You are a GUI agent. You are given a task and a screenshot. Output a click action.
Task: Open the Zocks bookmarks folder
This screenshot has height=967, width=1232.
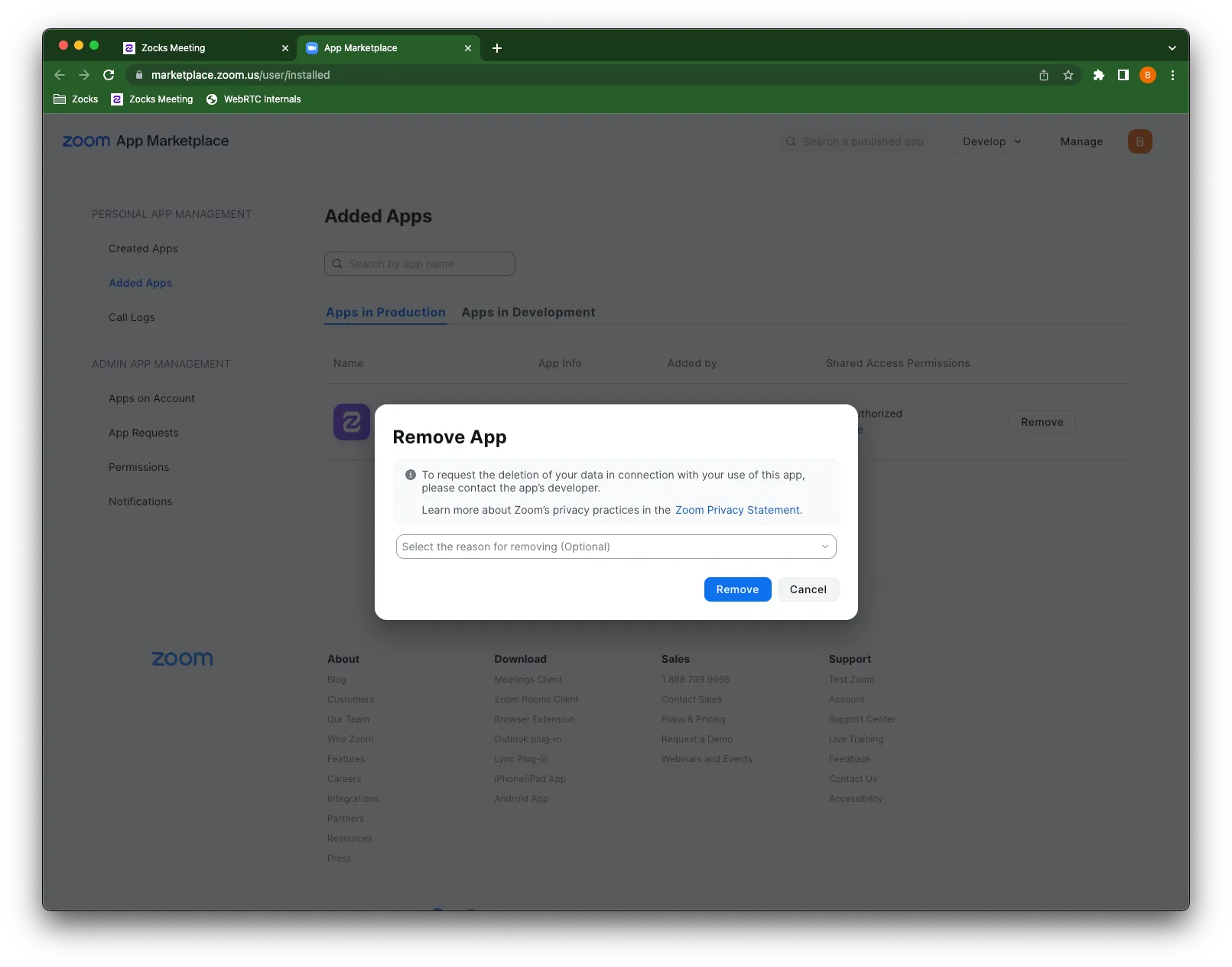[76, 99]
